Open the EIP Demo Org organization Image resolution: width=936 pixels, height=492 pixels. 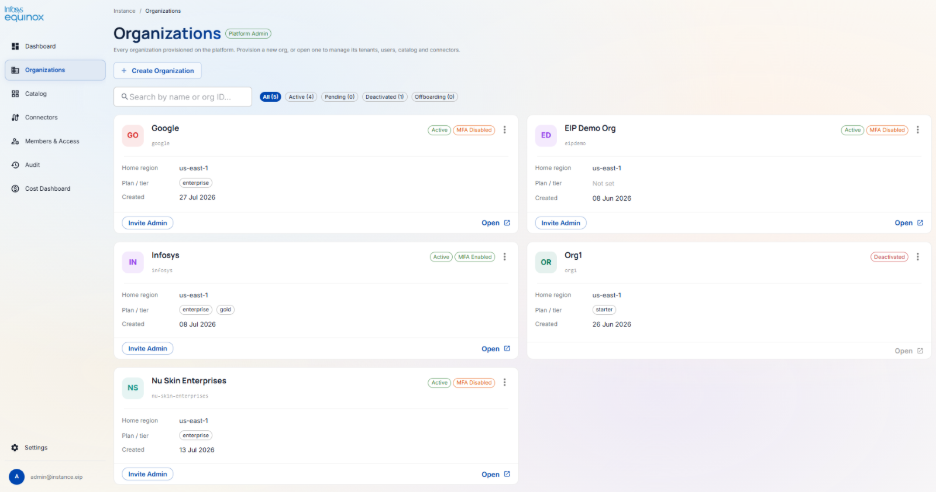[x=909, y=223]
